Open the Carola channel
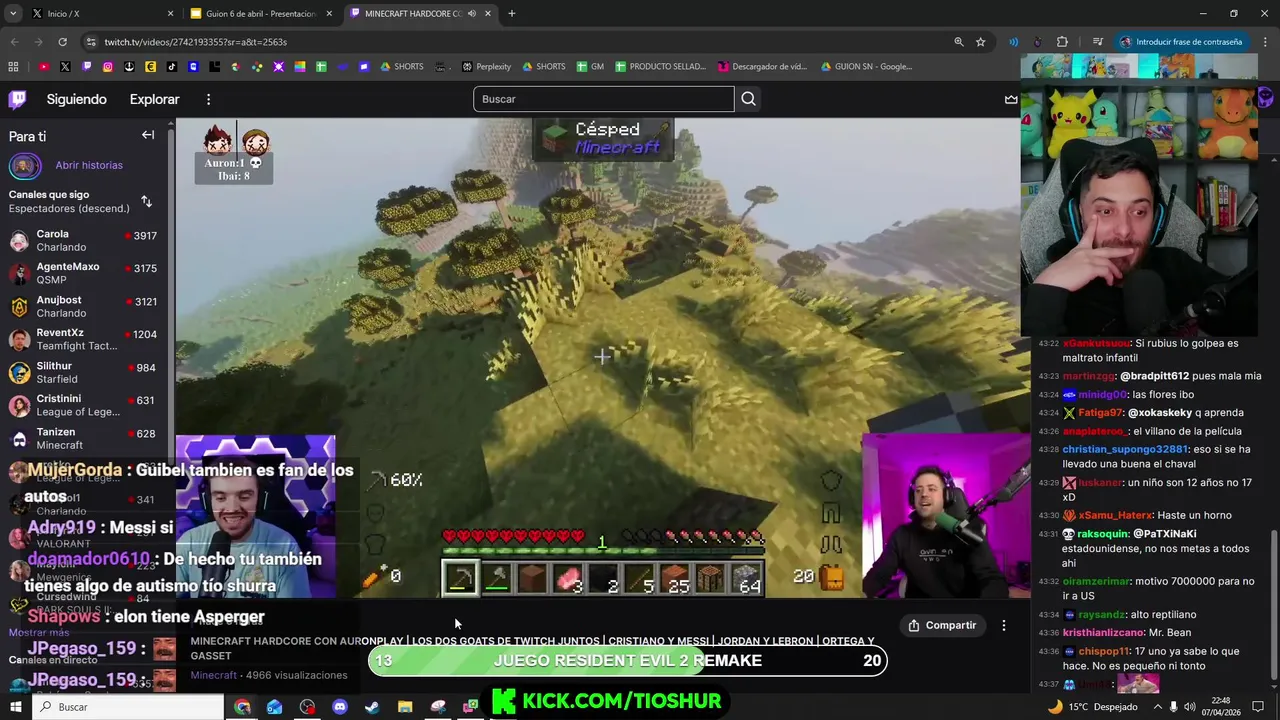Screen dimensions: 1280x720 [85, 241]
